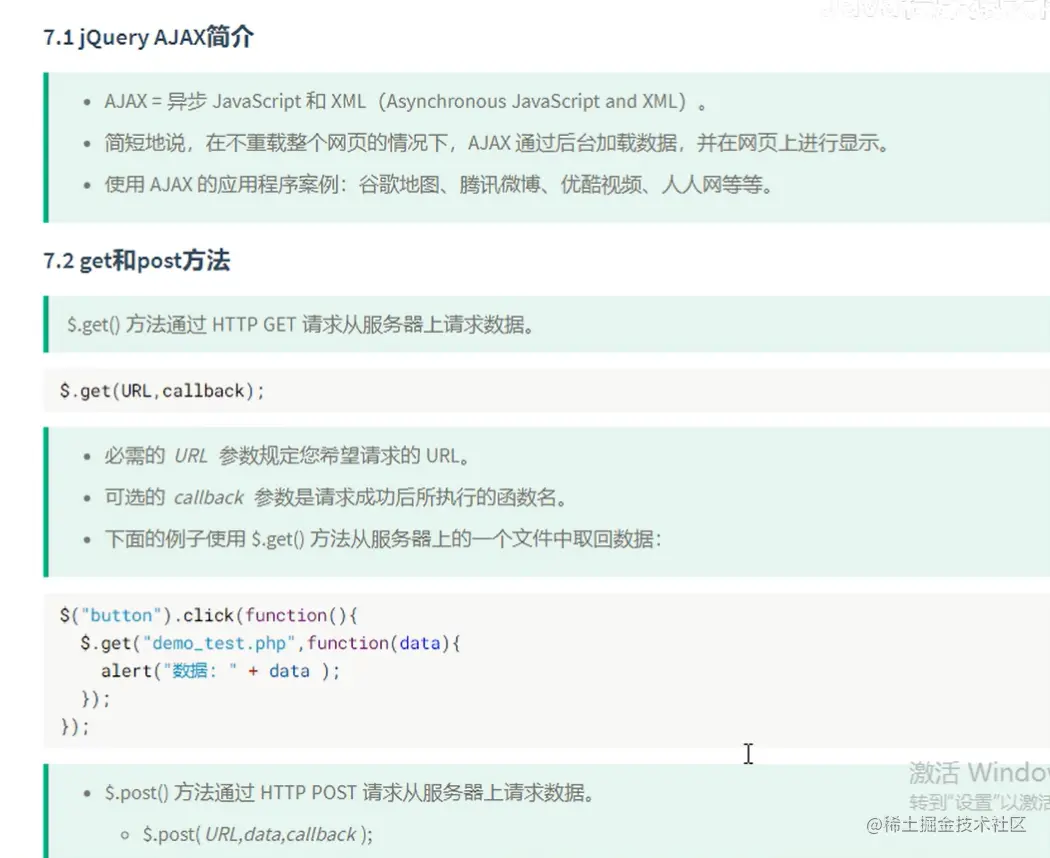Click the bullet "$.post() 方法通过 HTTP POST"
This screenshot has height=858, width=1050.
349,794
